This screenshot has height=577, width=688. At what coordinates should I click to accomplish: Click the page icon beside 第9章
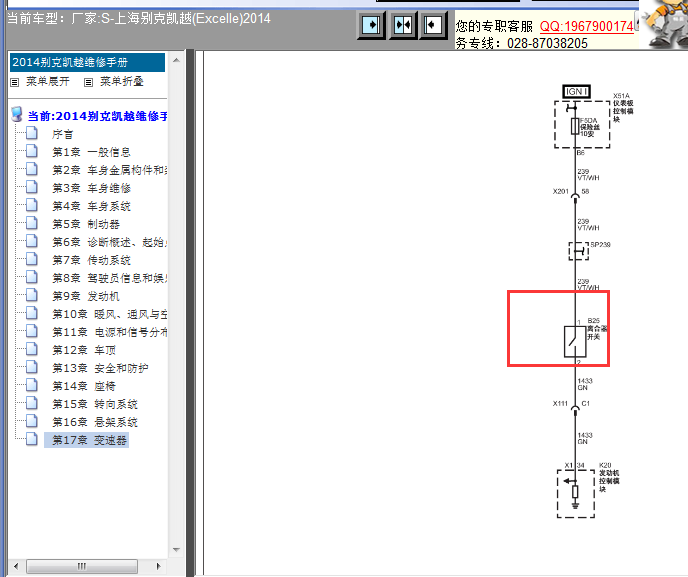click(32, 294)
